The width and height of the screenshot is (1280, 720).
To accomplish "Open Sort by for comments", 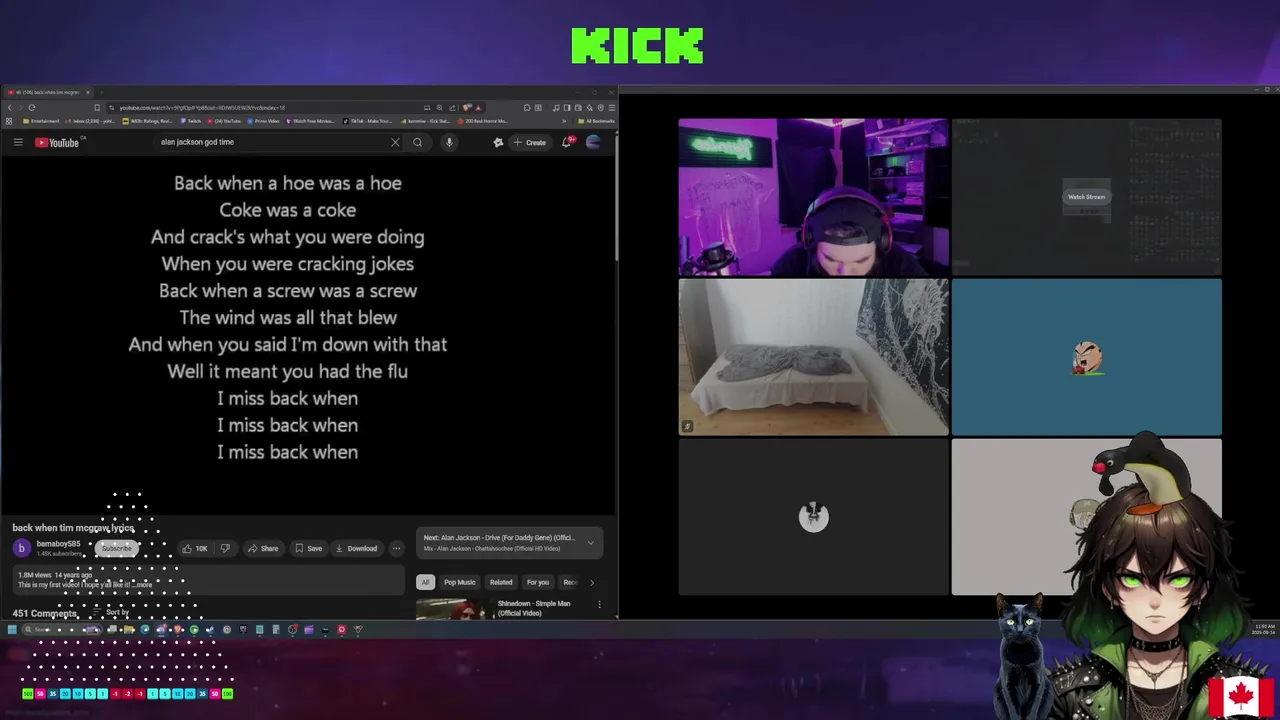I will point(112,612).
